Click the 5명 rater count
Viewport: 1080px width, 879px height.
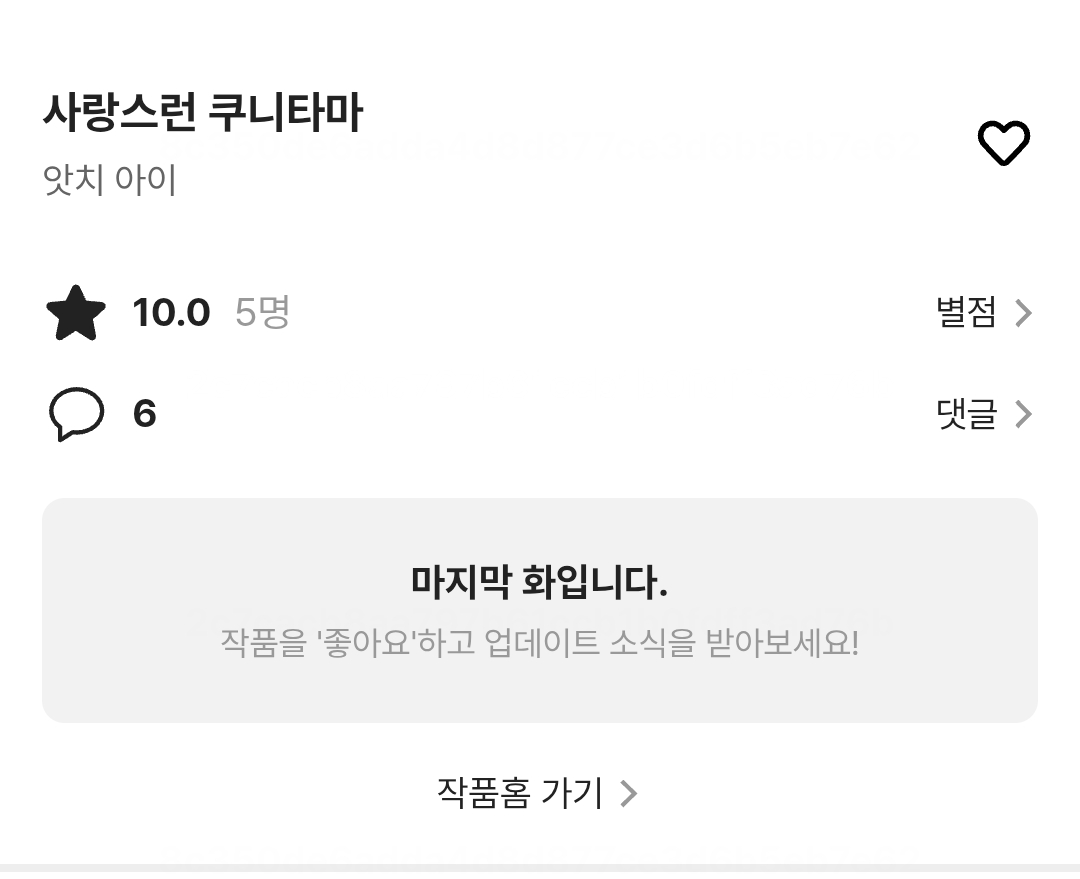(262, 313)
